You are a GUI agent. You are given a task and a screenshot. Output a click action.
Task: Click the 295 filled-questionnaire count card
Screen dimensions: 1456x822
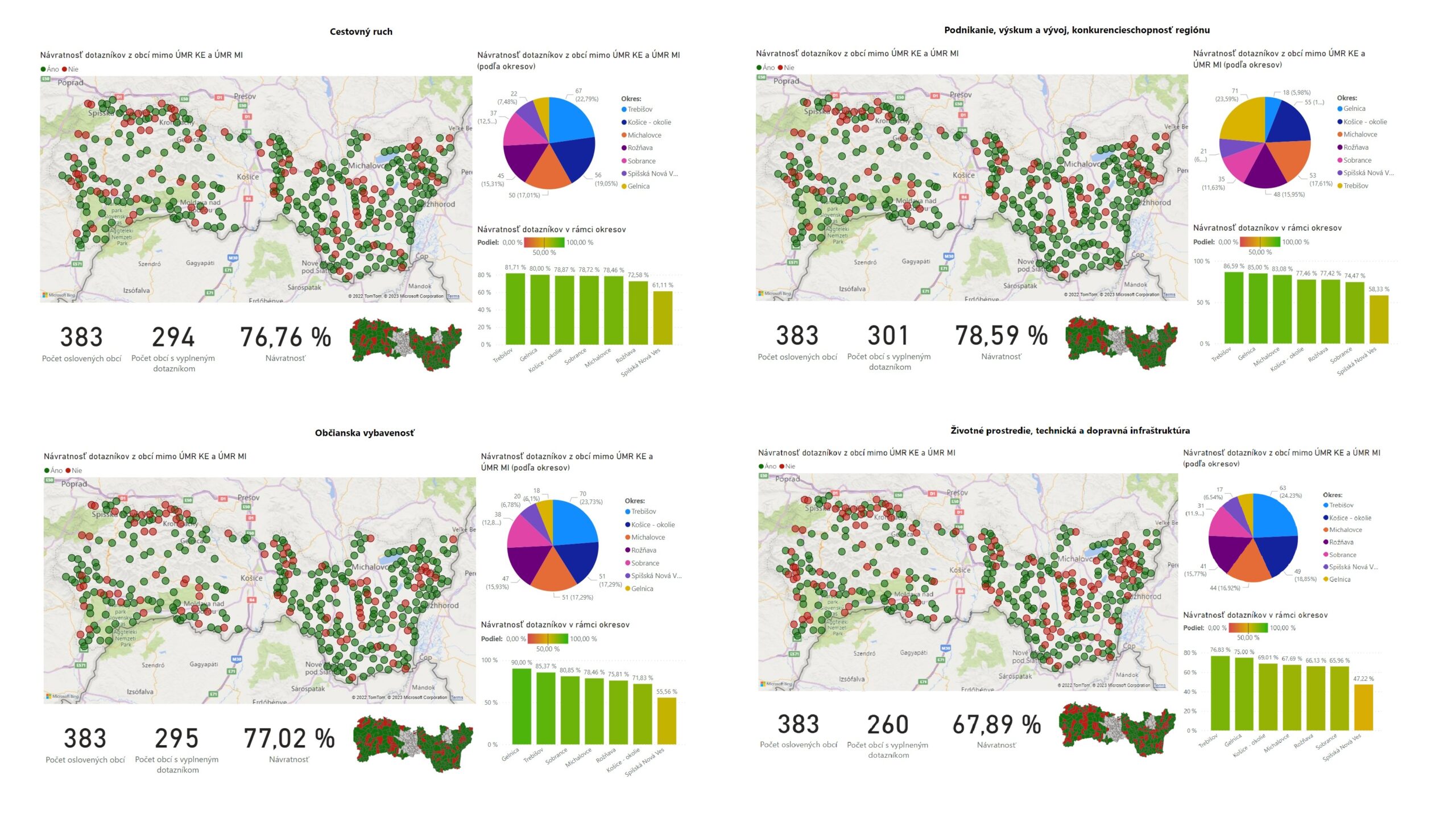point(177,749)
